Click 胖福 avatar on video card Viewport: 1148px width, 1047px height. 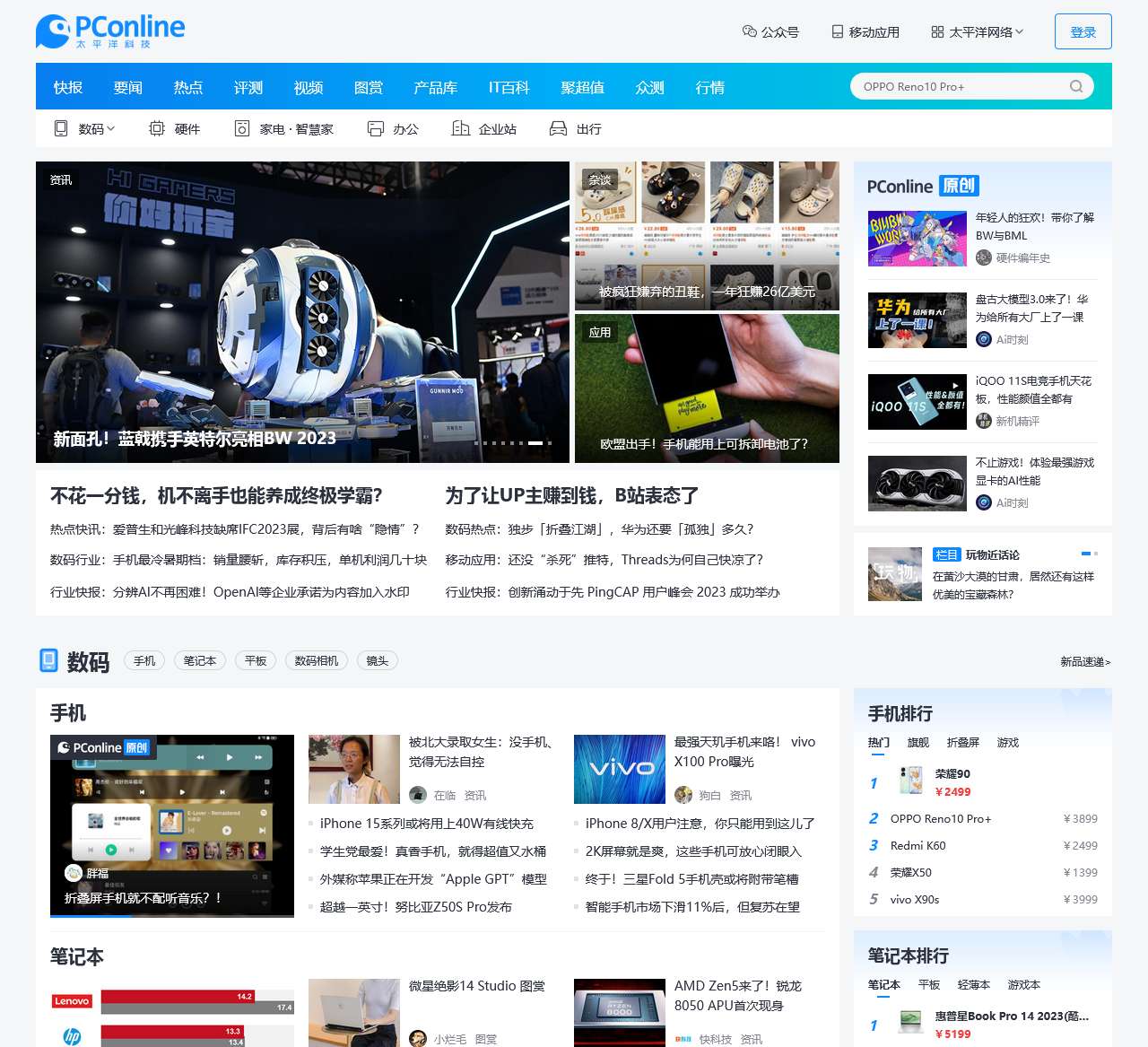(74, 872)
